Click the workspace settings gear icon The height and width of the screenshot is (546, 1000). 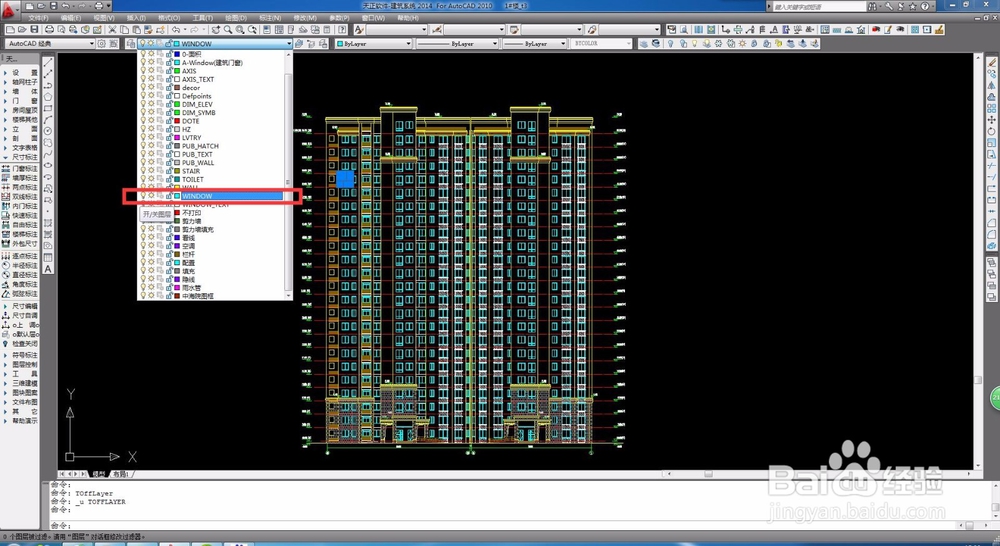101,43
